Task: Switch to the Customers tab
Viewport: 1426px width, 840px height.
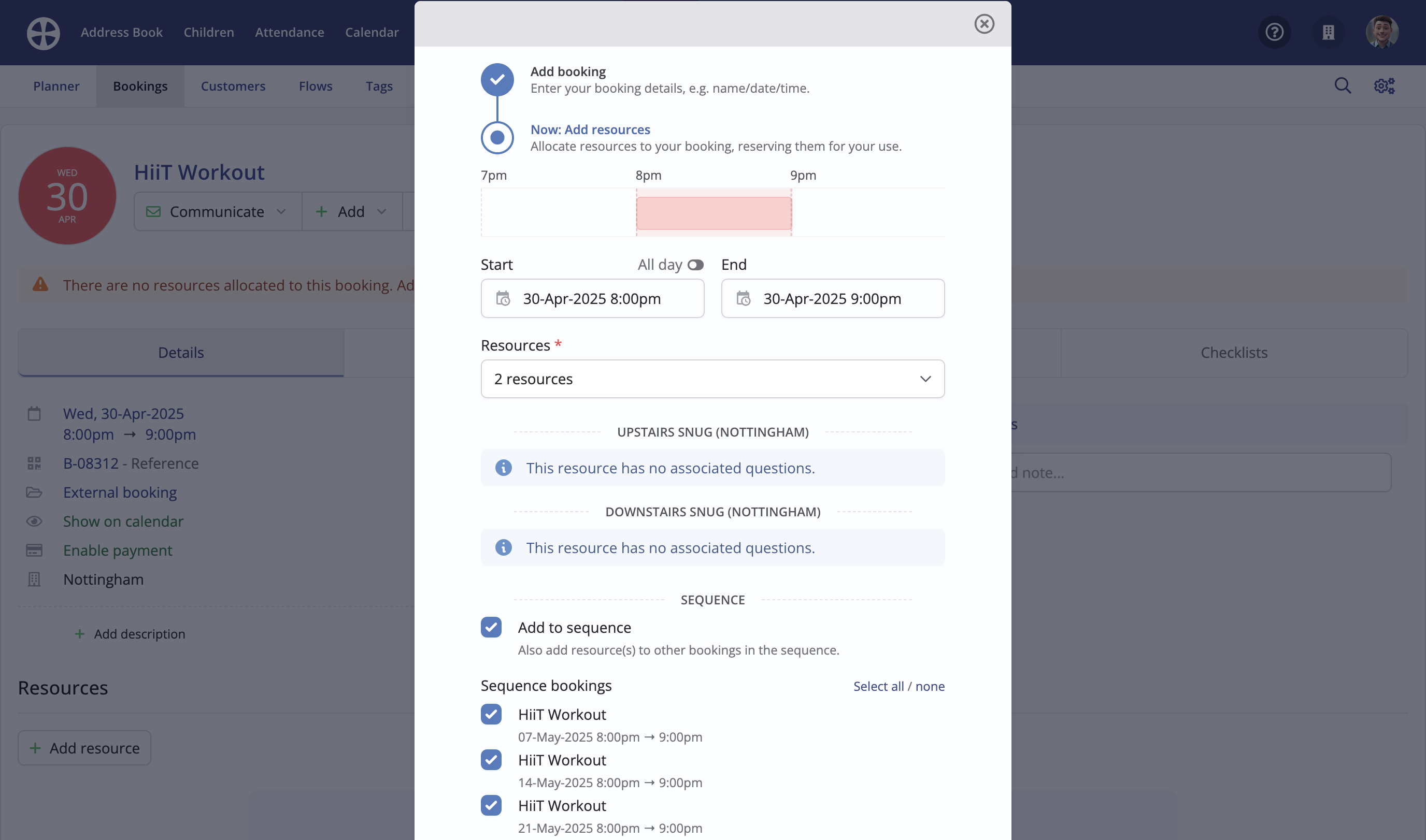Action: (233, 86)
